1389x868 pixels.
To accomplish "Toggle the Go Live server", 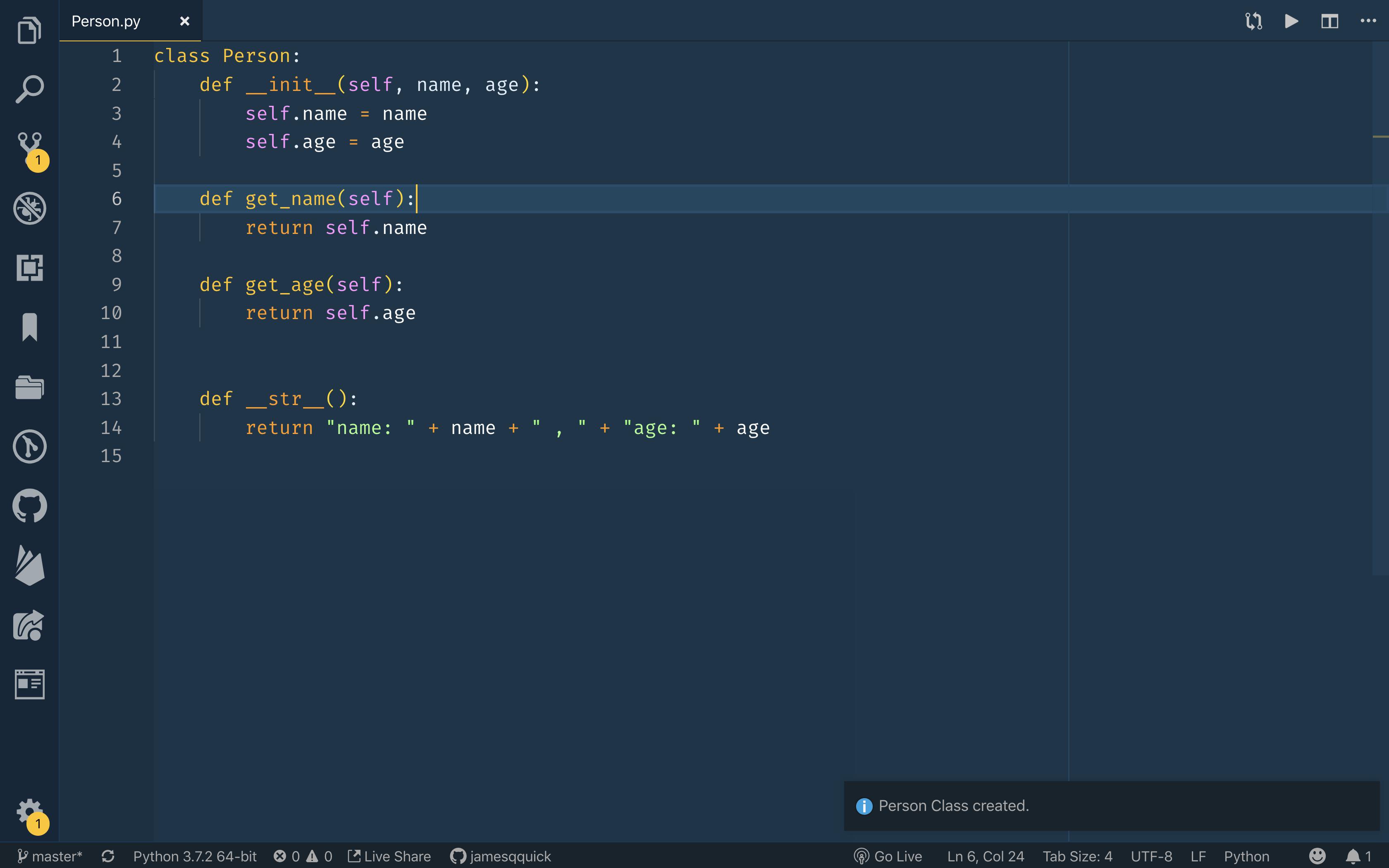I will pyautogui.click(x=888, y=856).
